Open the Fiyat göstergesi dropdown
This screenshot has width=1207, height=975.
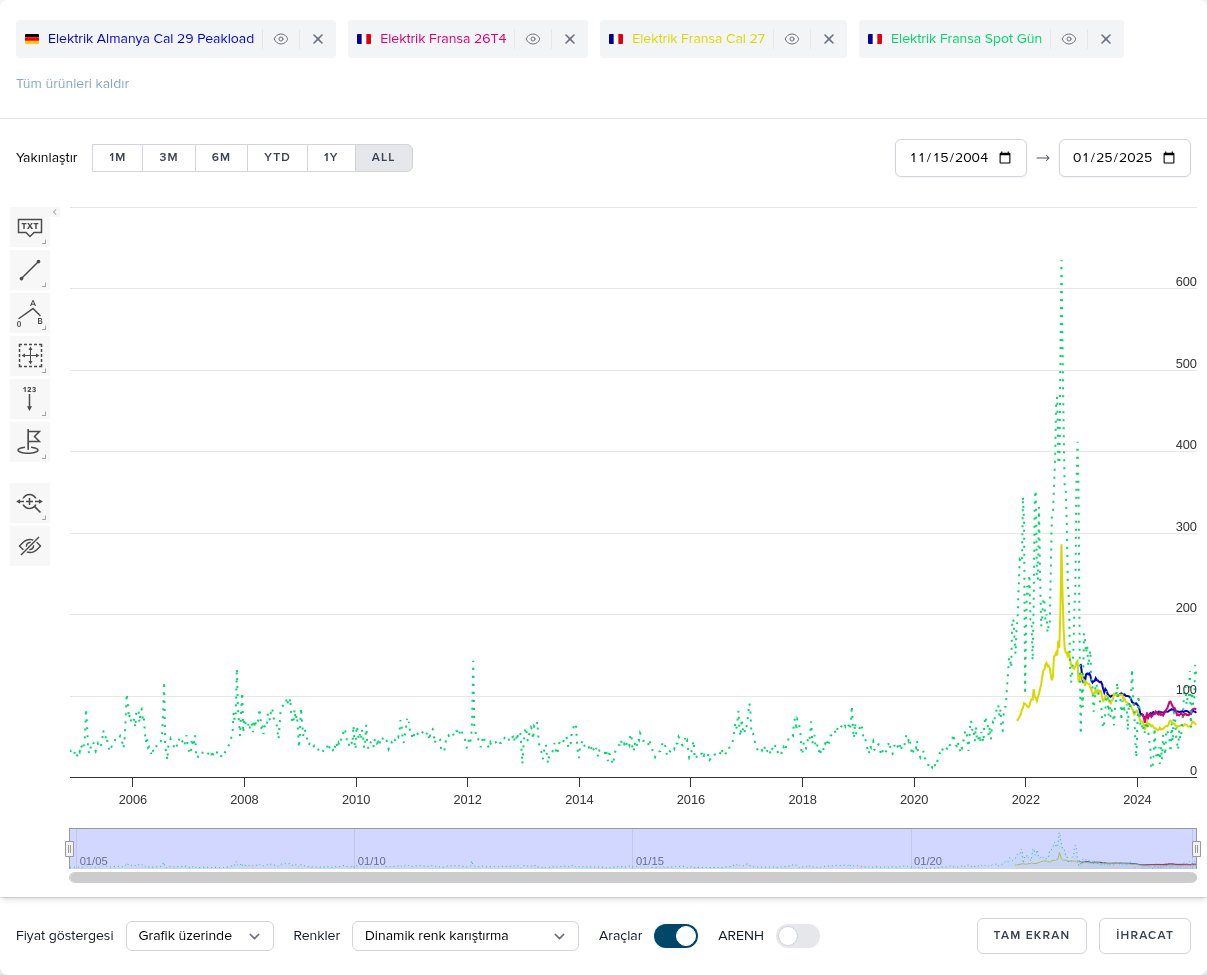coord(200,936)
